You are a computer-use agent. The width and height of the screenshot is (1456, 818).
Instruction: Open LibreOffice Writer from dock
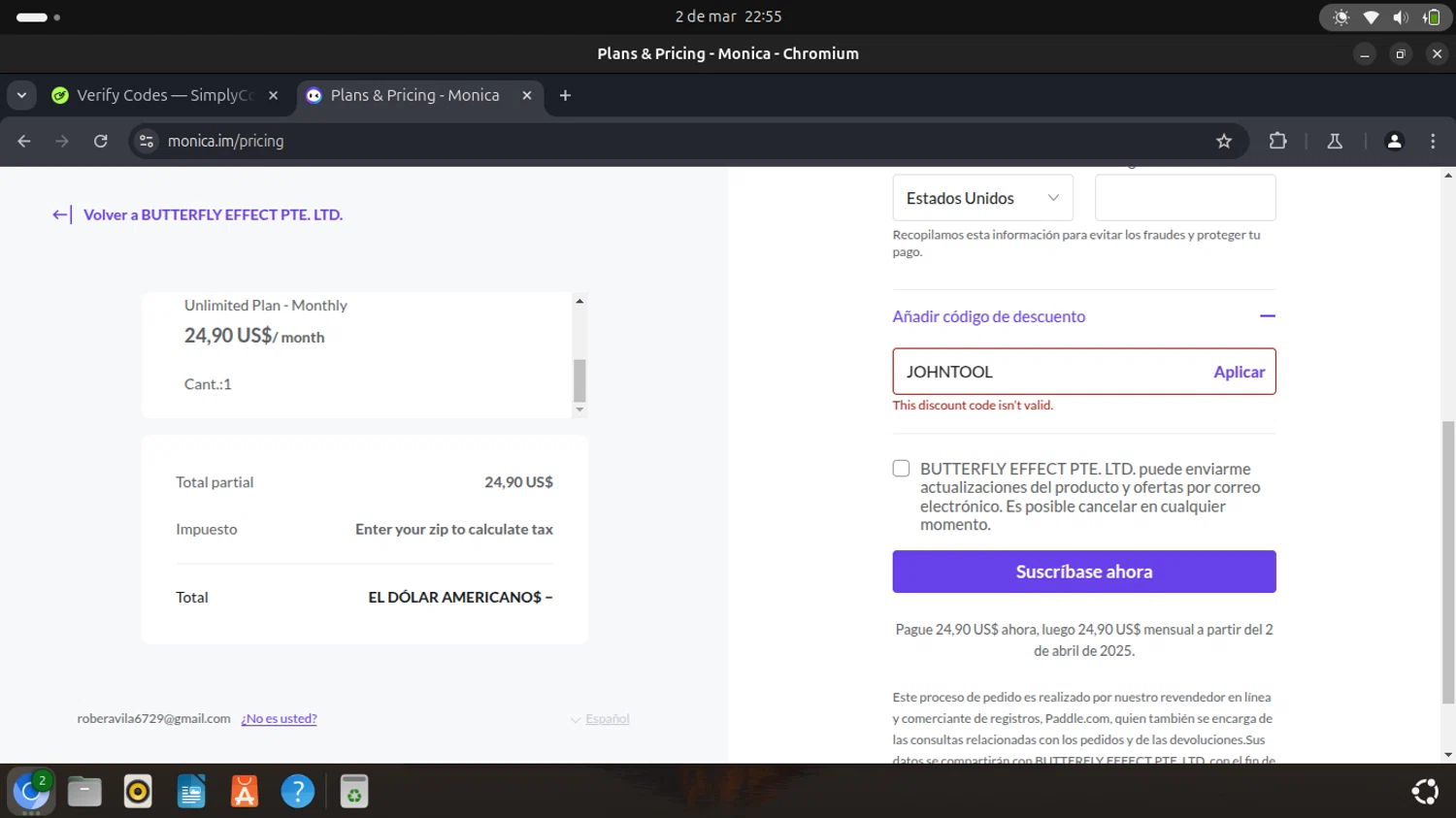tap(191, 792)
